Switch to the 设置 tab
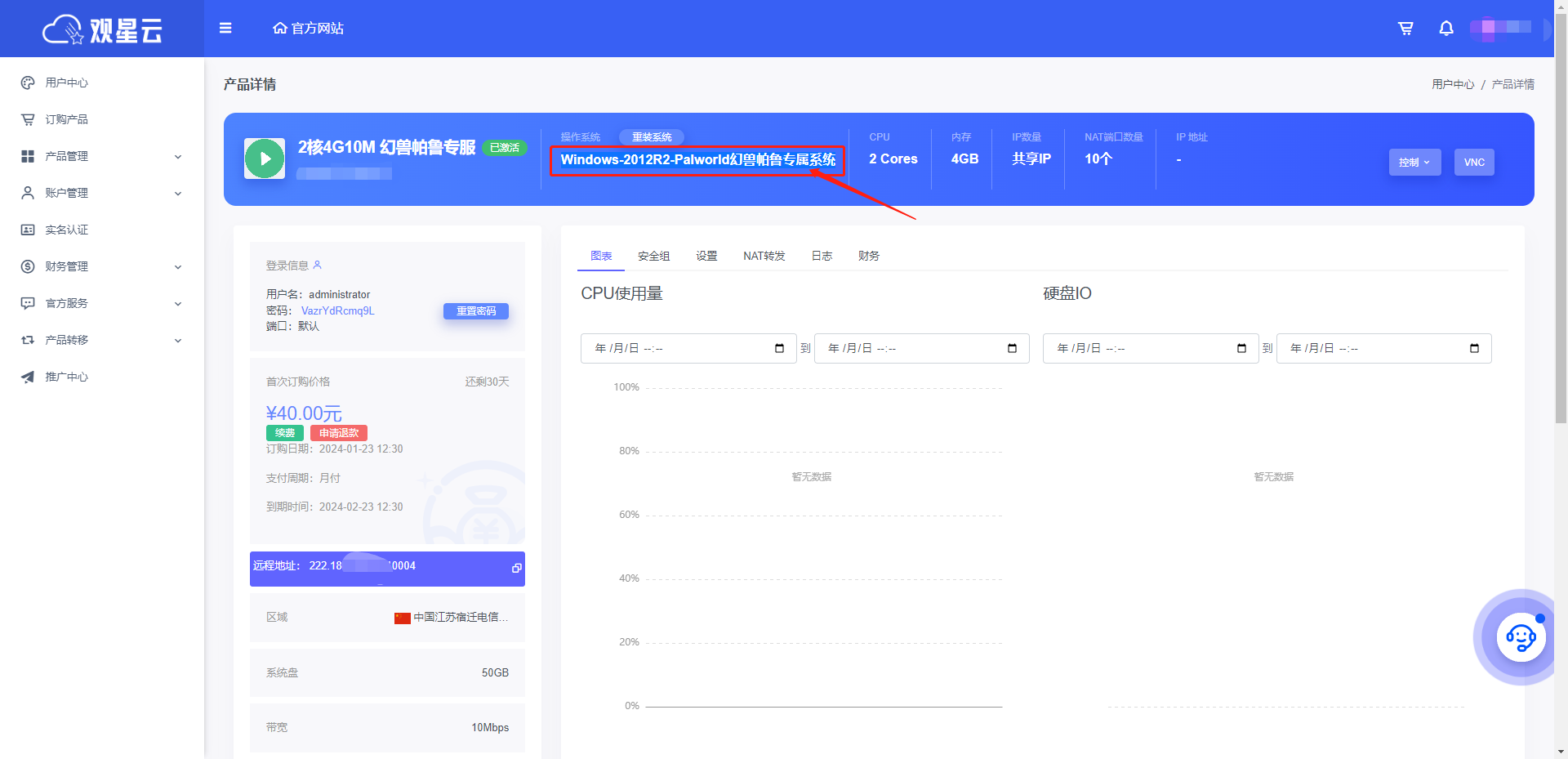 tap(706, 256)
